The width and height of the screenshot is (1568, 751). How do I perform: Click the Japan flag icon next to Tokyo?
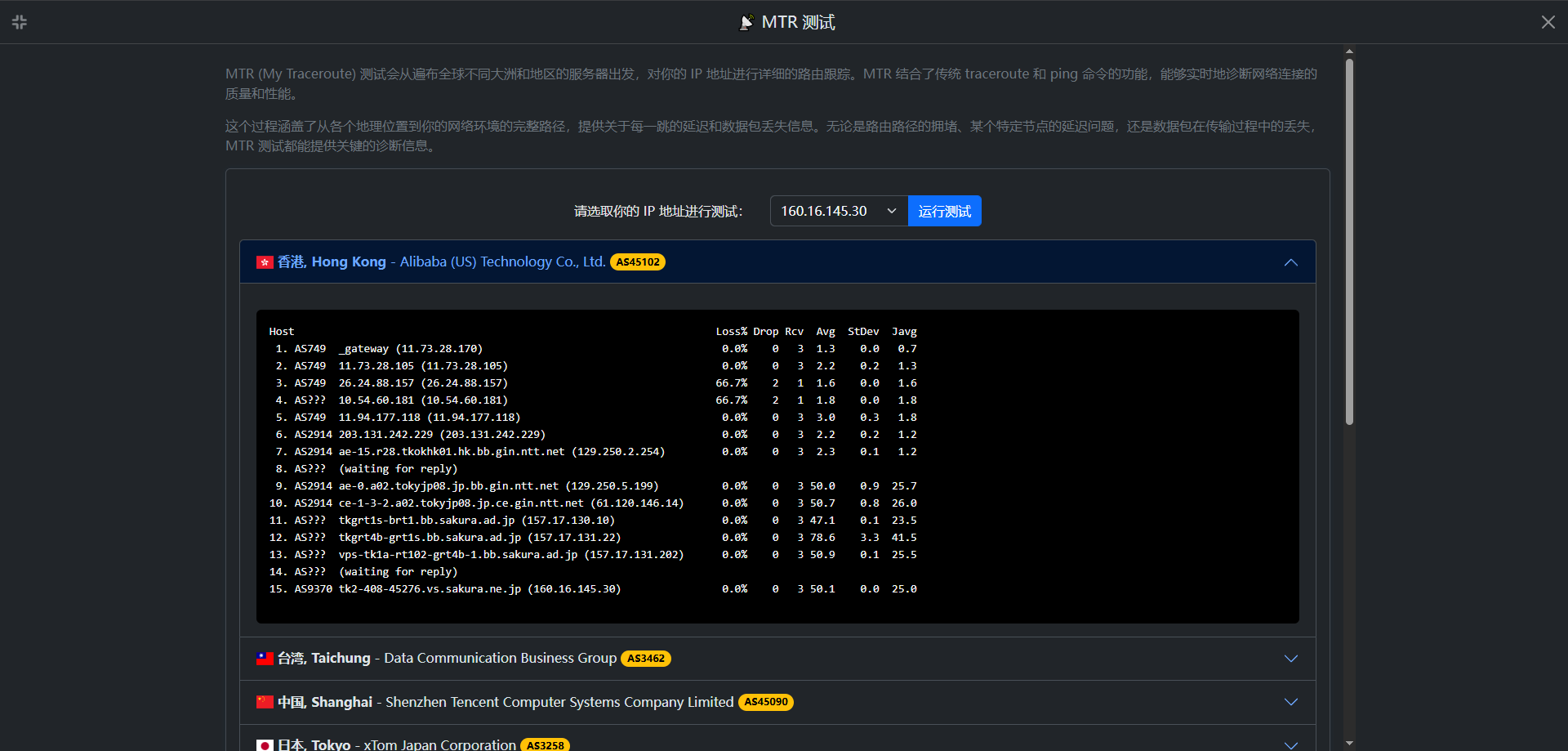click(x=265, y=745)
